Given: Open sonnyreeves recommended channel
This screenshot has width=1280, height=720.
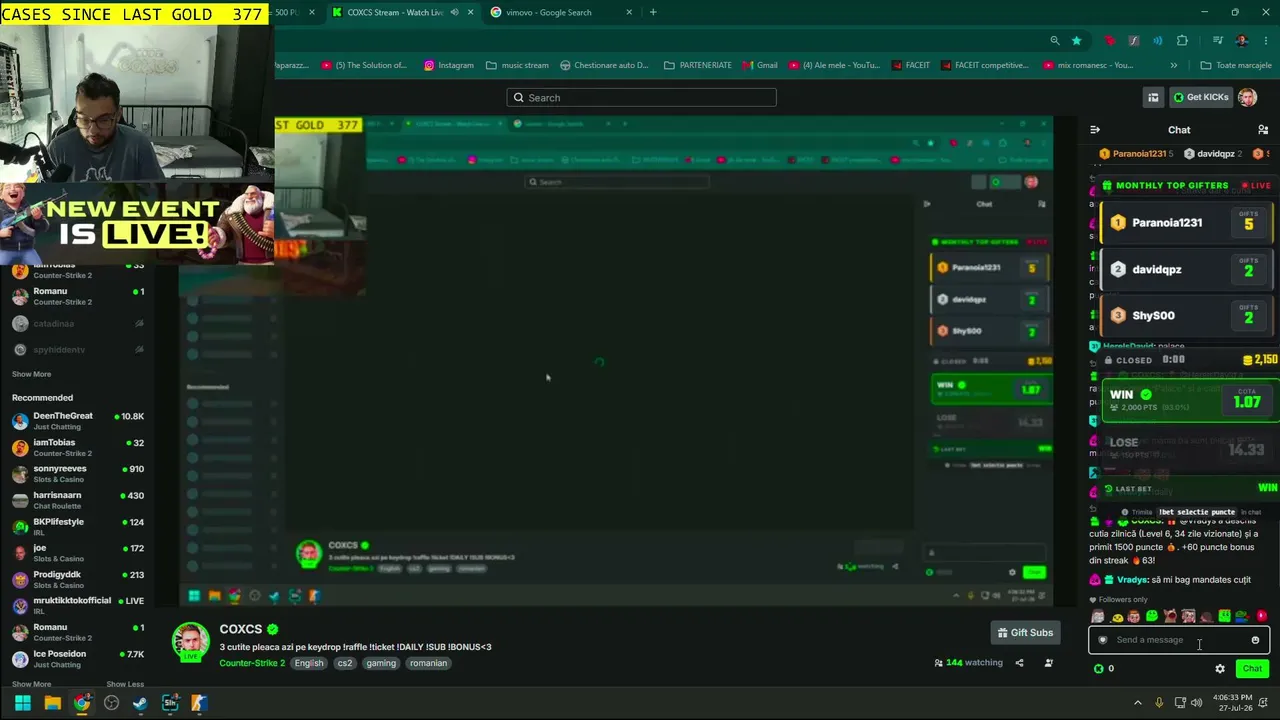Looking at the screenshot, I should click(78, 473).
